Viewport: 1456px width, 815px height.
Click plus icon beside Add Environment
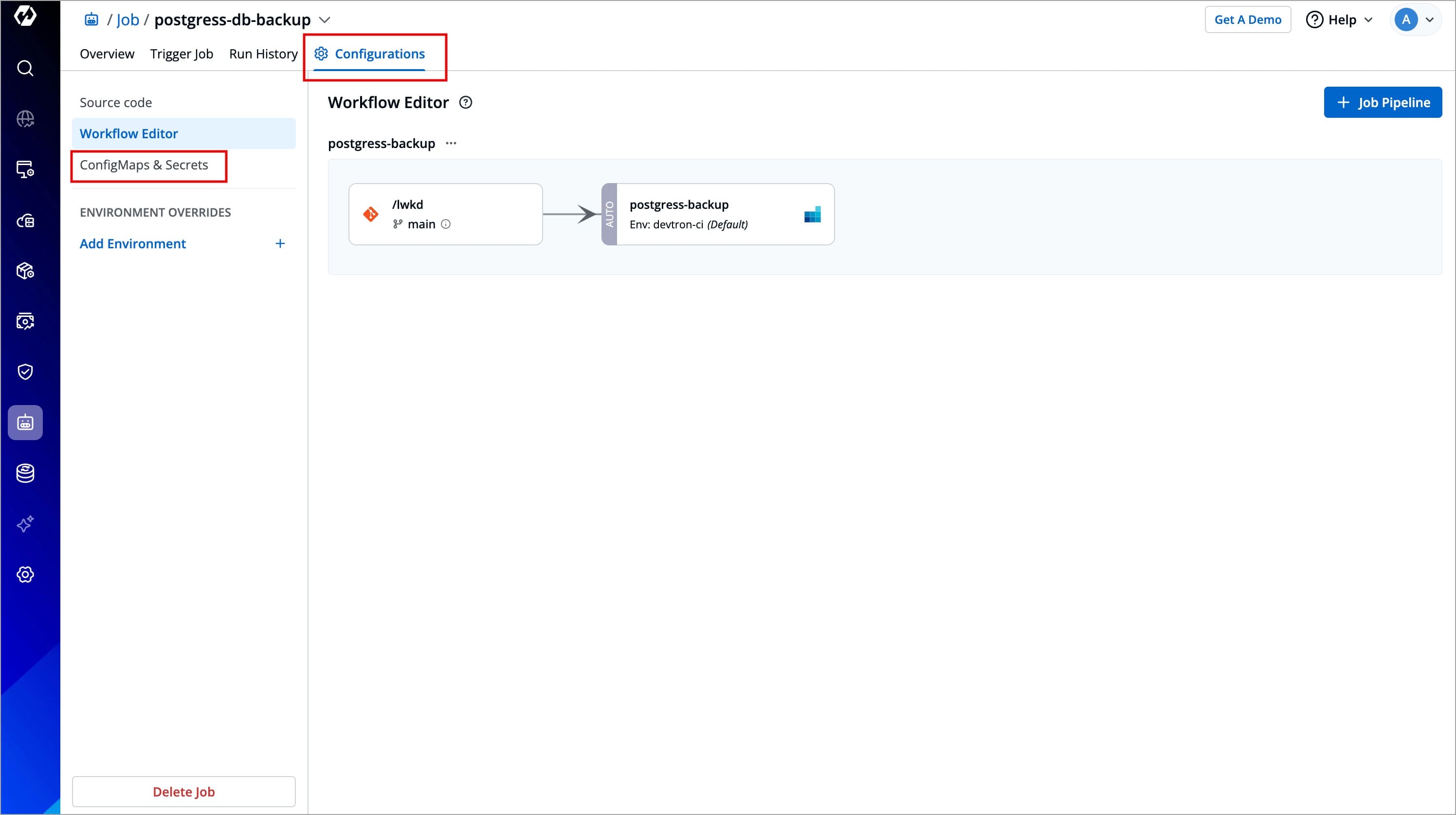click(x=280, y=244)
